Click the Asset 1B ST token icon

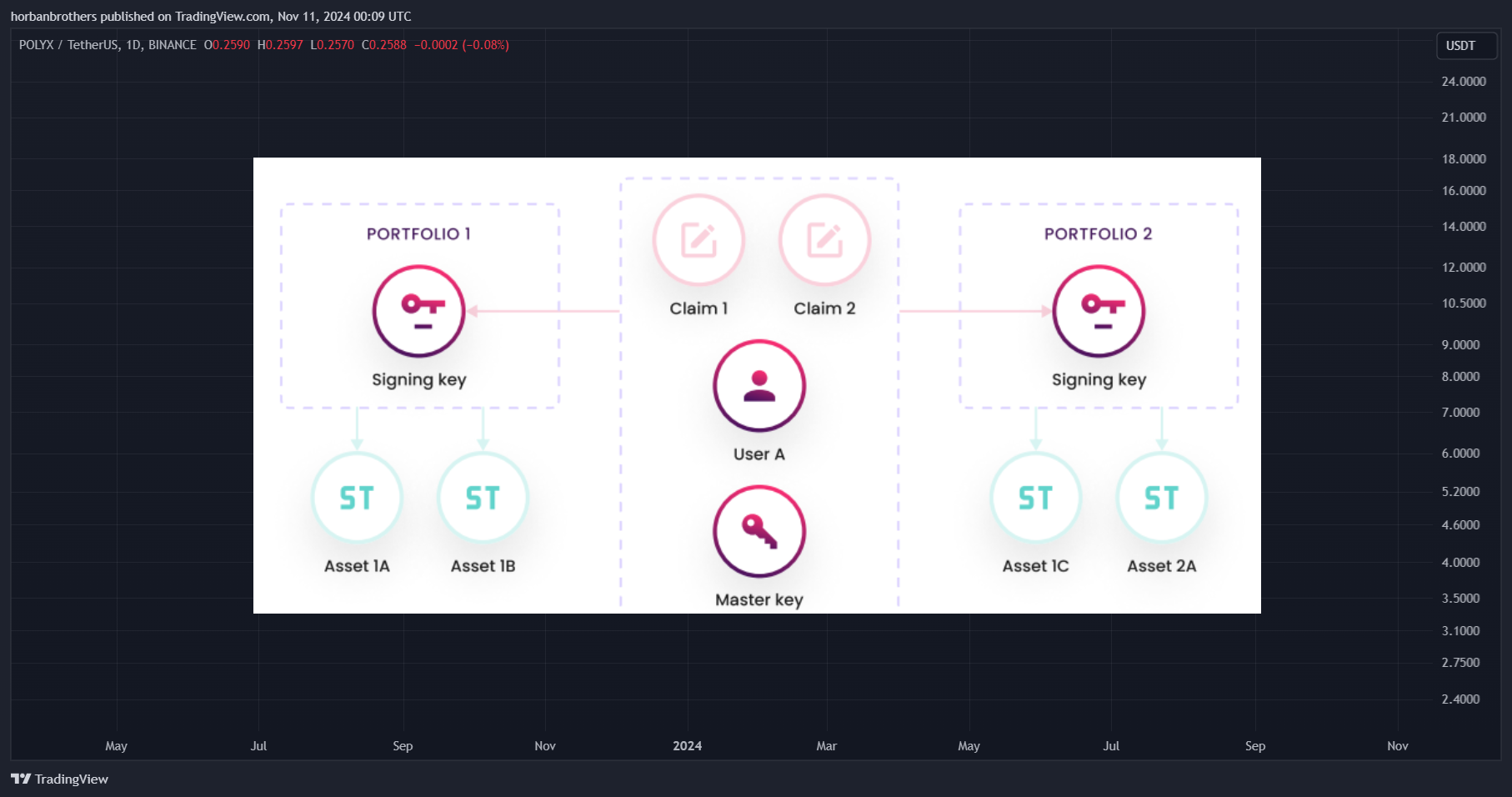(x=483, y=498)
